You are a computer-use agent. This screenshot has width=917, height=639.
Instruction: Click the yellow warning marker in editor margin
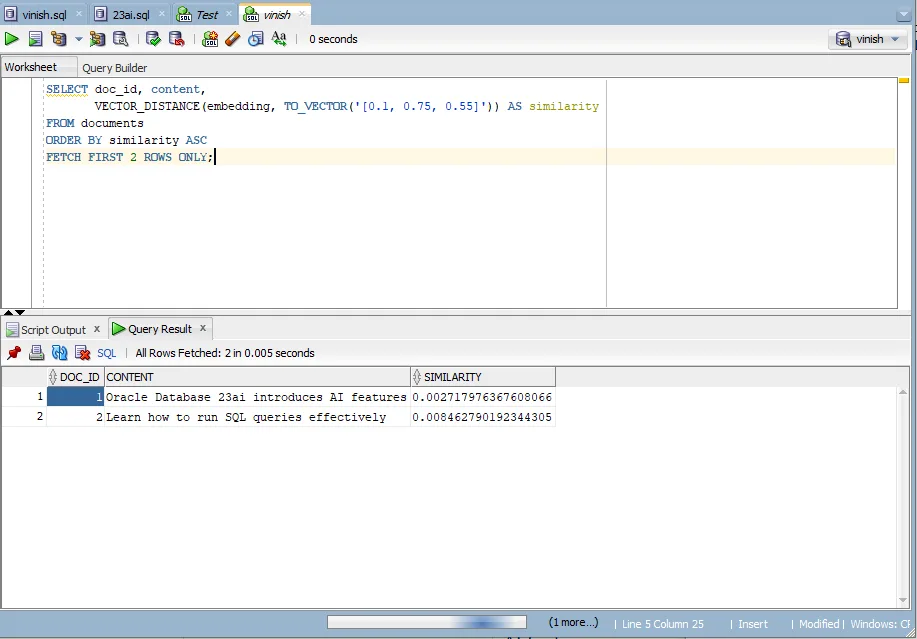(904, 81)
